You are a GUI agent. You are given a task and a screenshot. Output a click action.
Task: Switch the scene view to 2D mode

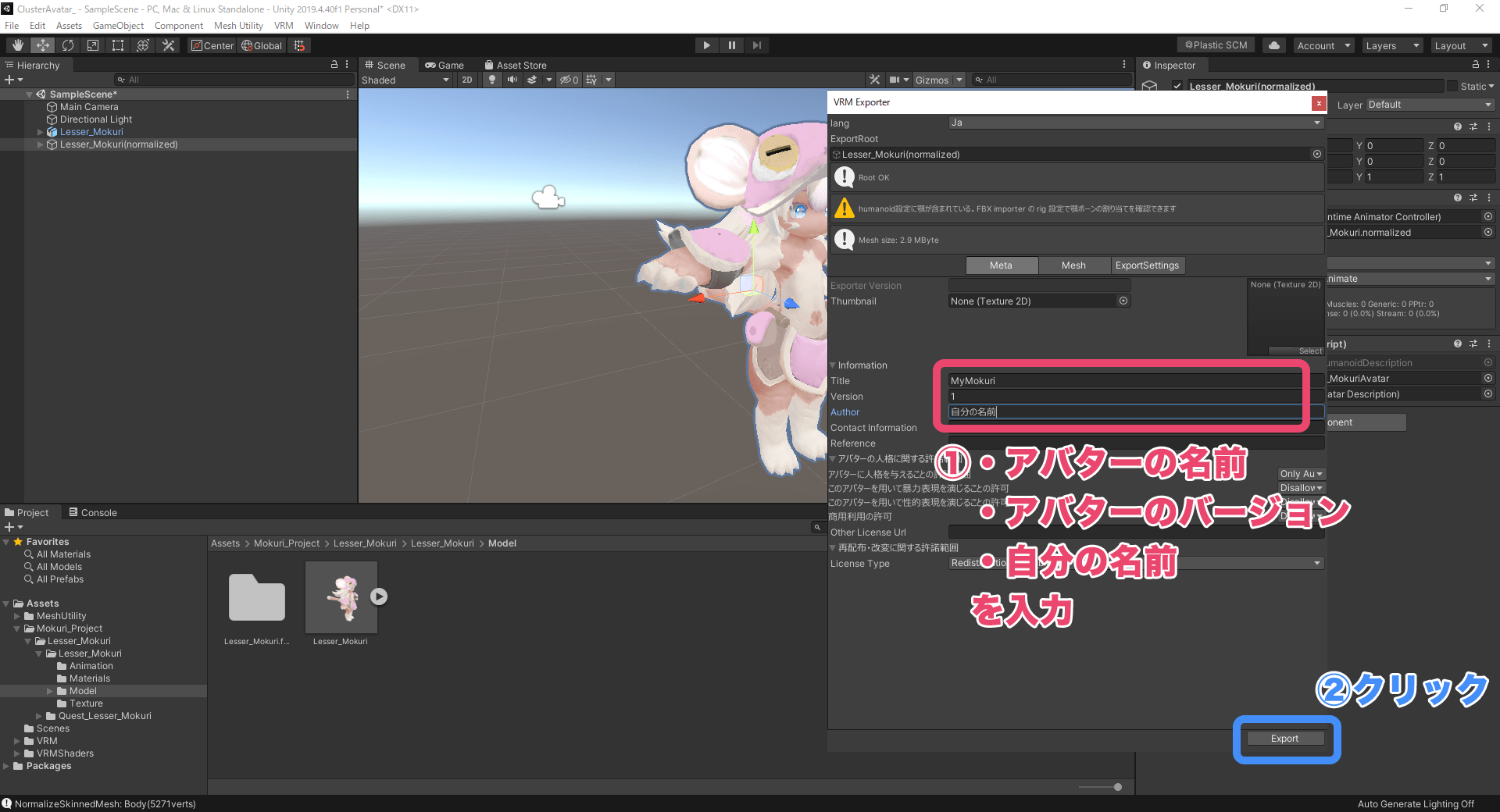(x=466, y=79)
